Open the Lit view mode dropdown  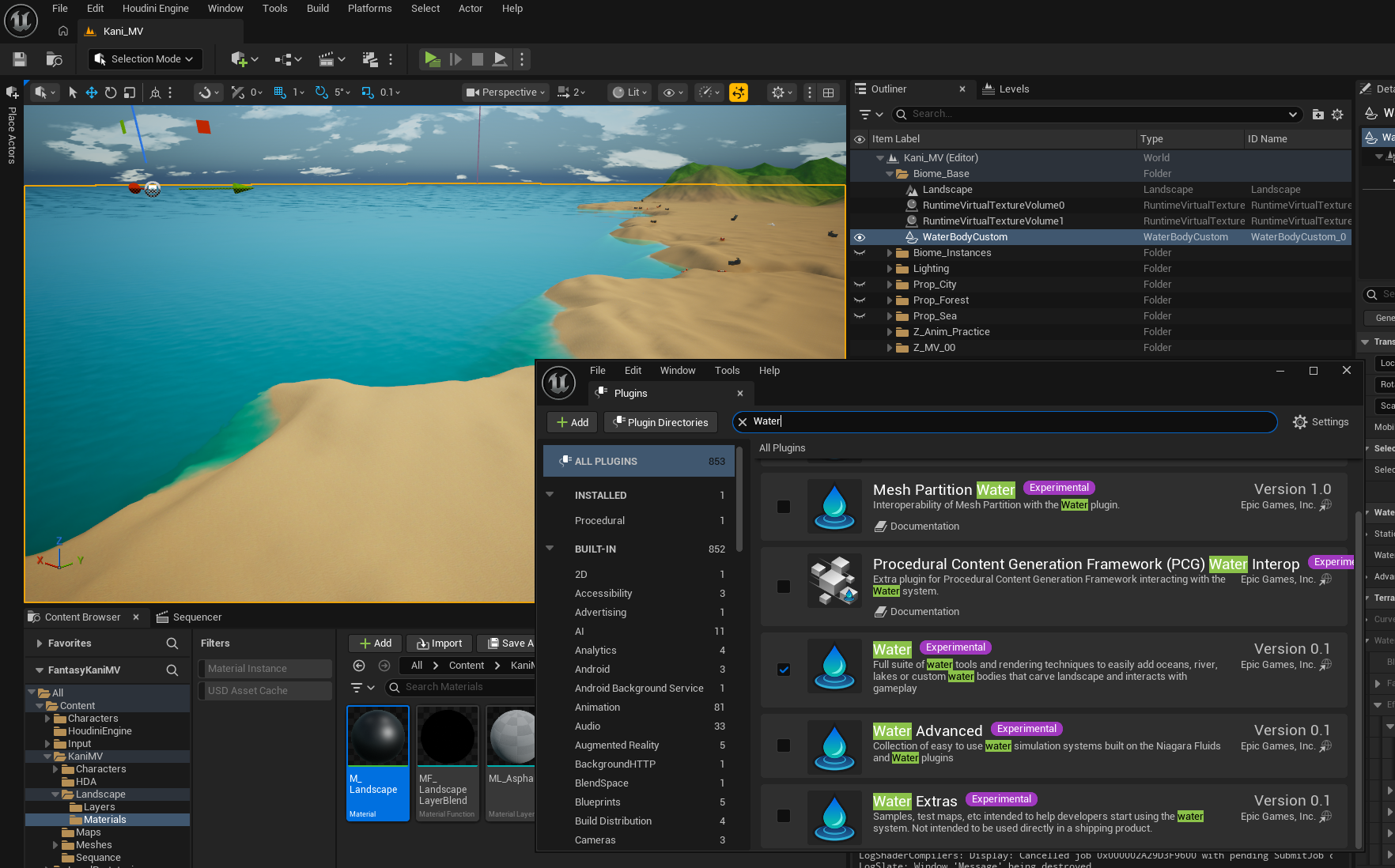coord(629,92)
